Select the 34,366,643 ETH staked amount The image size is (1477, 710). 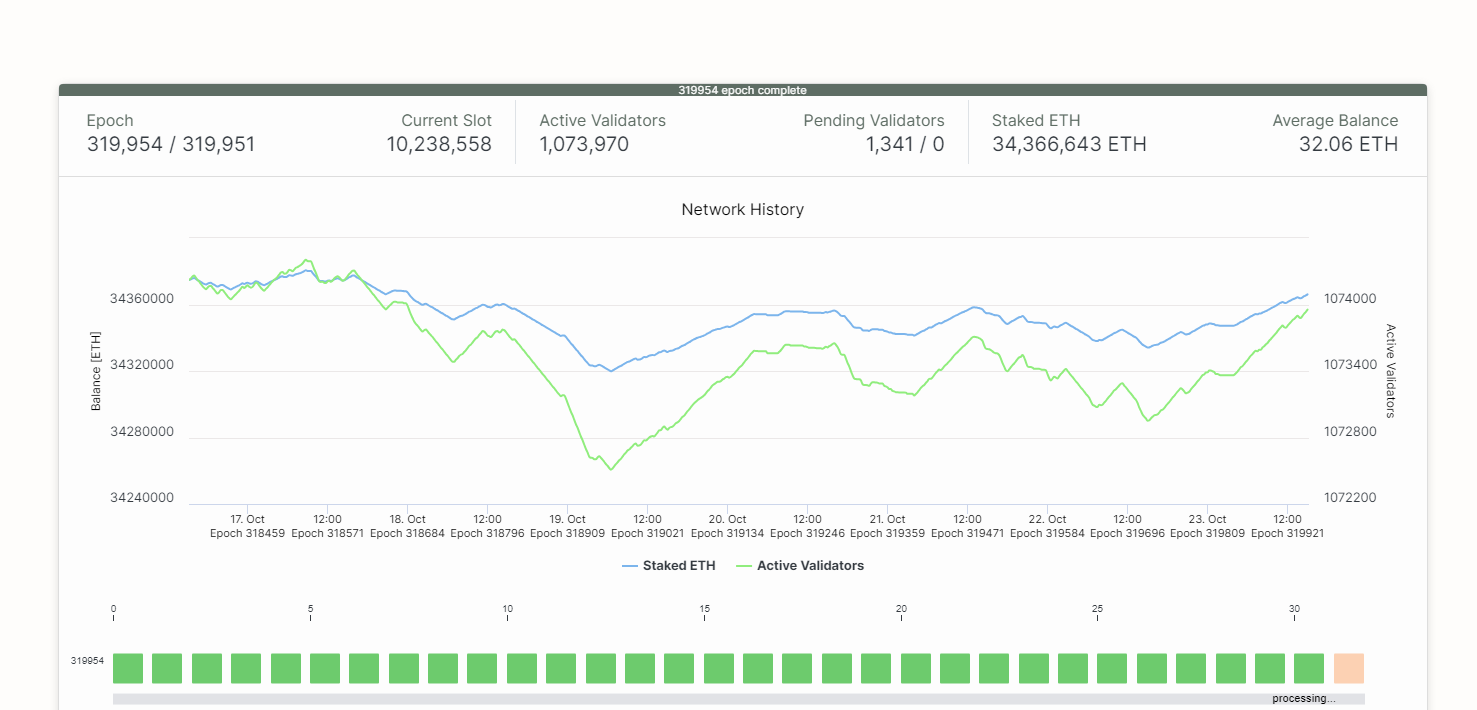click(x=1069, y=145)
